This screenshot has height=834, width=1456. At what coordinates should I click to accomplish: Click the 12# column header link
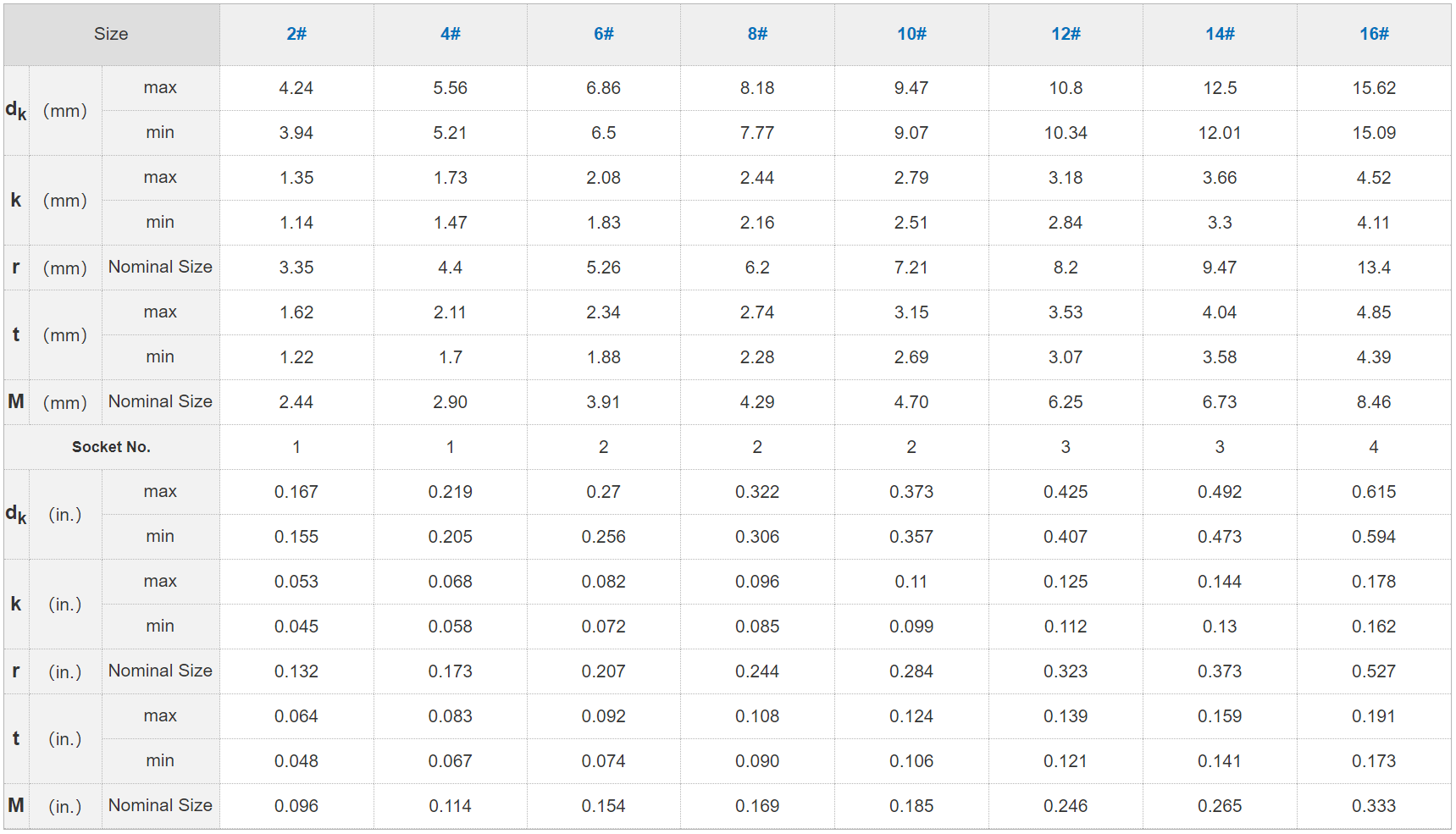click(1066, 34)
